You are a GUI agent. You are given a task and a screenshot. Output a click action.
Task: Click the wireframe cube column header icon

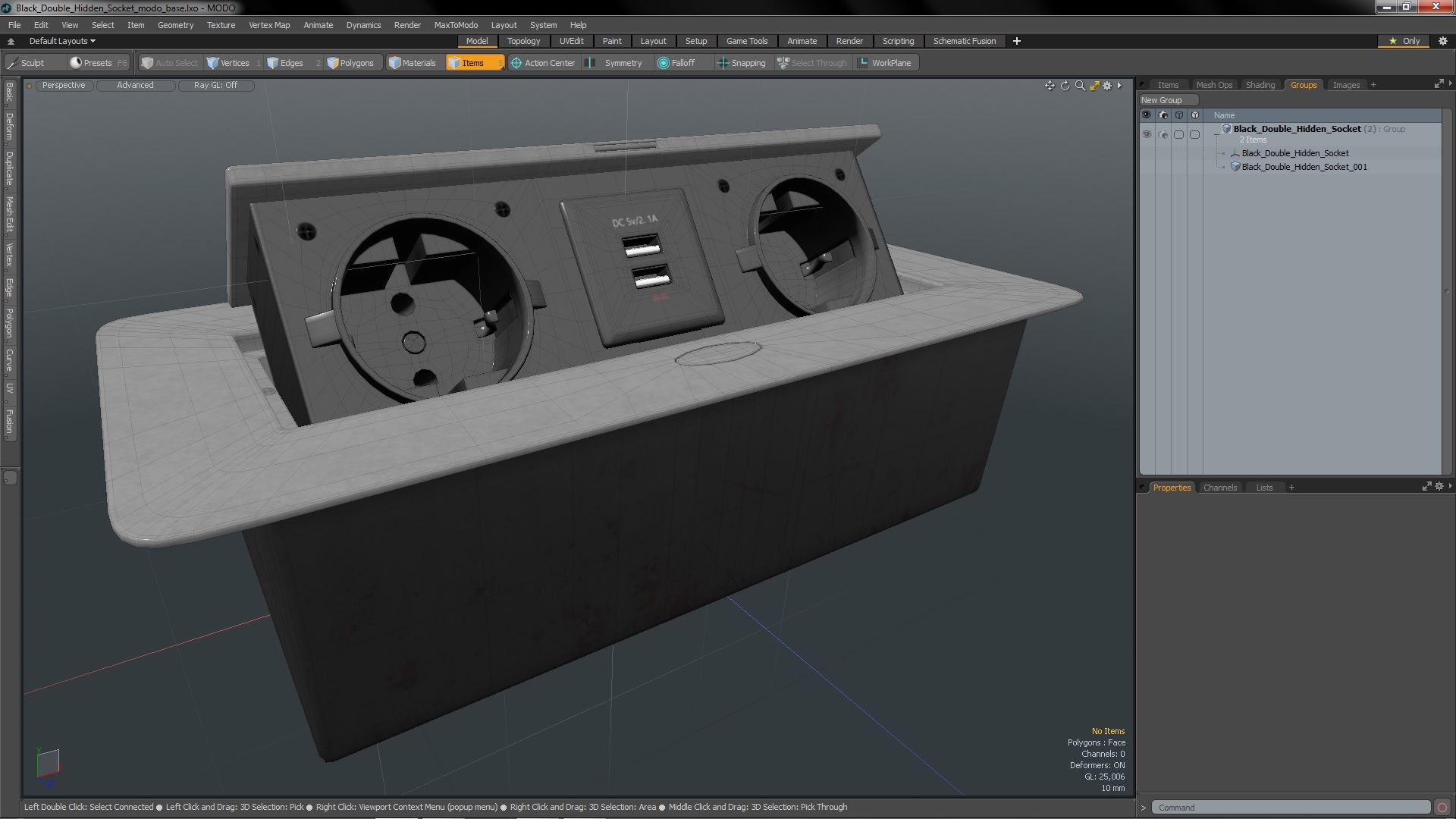[x=1179, y=115]
